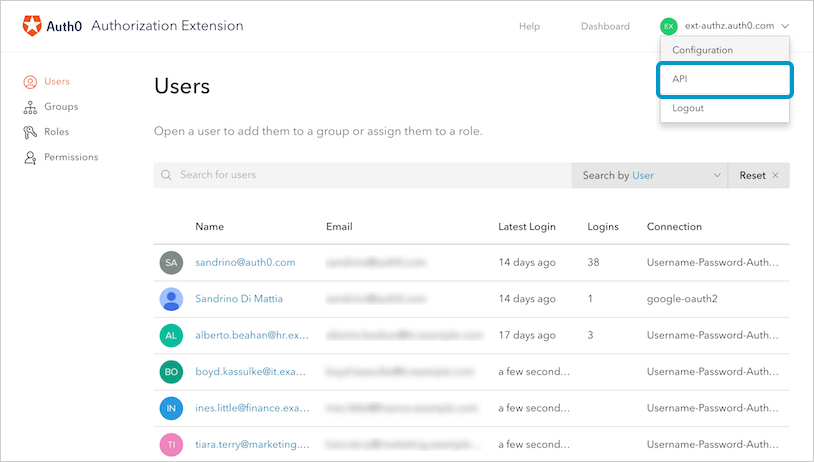Image resolution: width=814 pixels, height=462 pixels.
Task: Open user tiara.terry@marketing...
Action: coord(252,444)
